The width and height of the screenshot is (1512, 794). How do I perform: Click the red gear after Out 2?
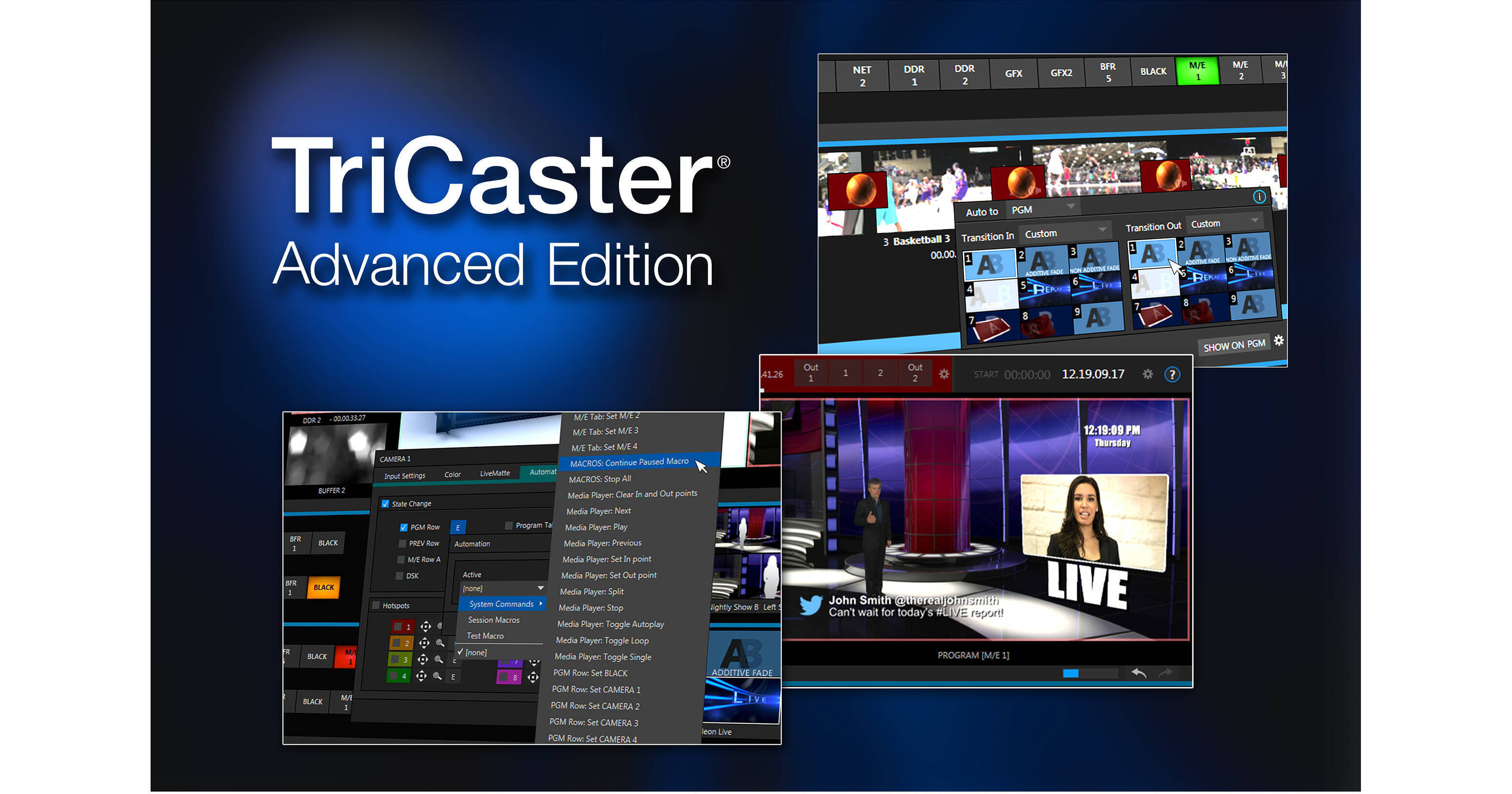pos(944,374)
